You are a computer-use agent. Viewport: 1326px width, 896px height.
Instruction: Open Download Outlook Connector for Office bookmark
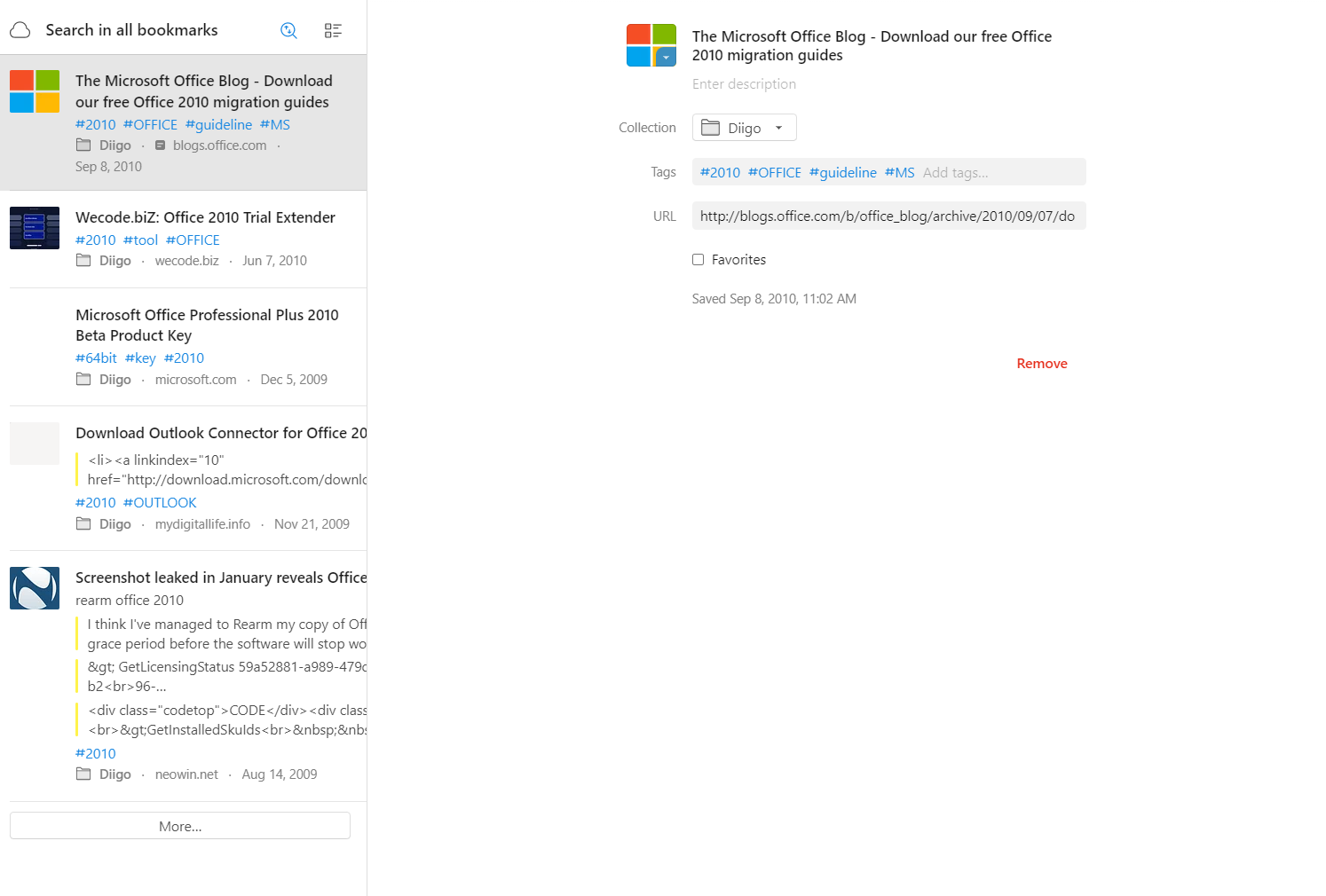tap(221, 433)
